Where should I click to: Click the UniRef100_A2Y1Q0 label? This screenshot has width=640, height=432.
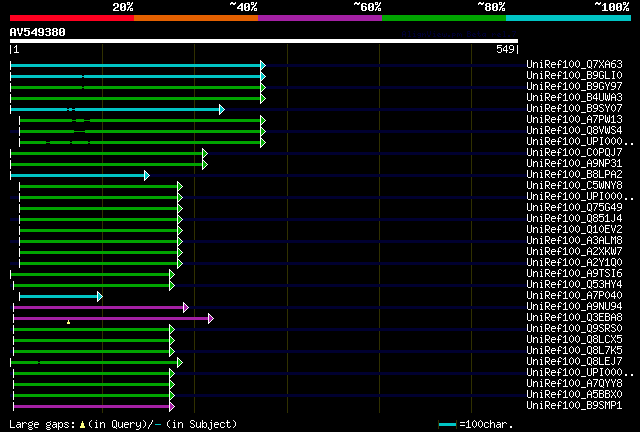tap(574, 263)
